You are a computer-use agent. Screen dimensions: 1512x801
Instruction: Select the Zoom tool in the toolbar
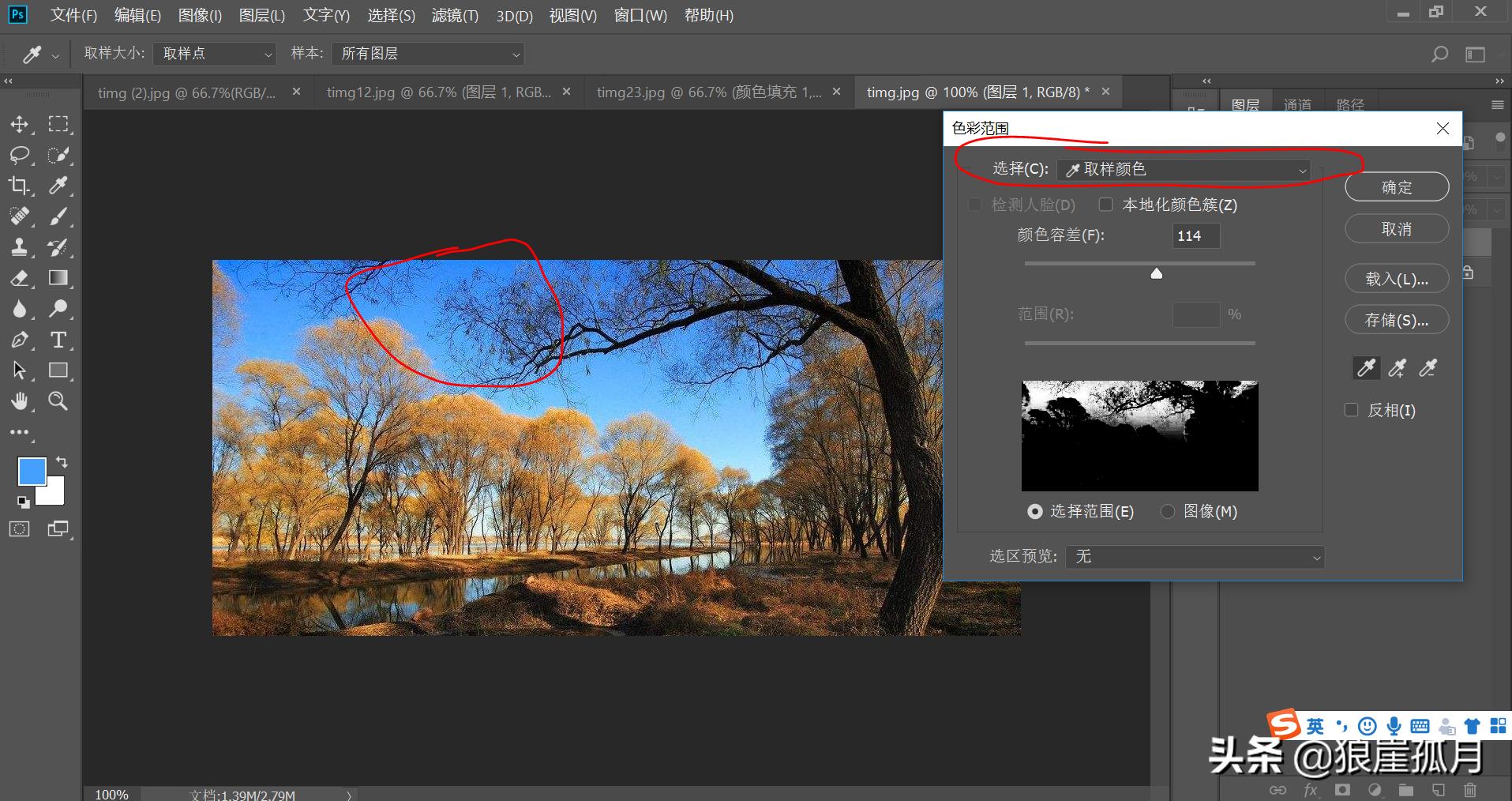coord(58,401)
